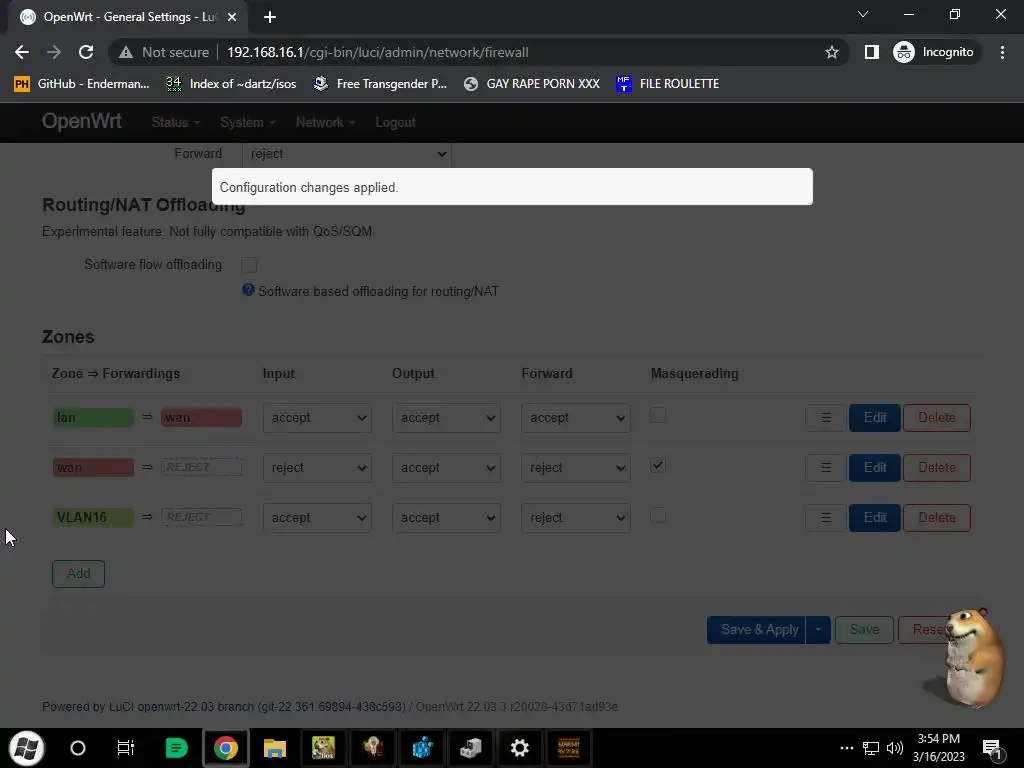Open the notification center icon
Screen dimensions: 1024x768
click(x=992, y=748)
